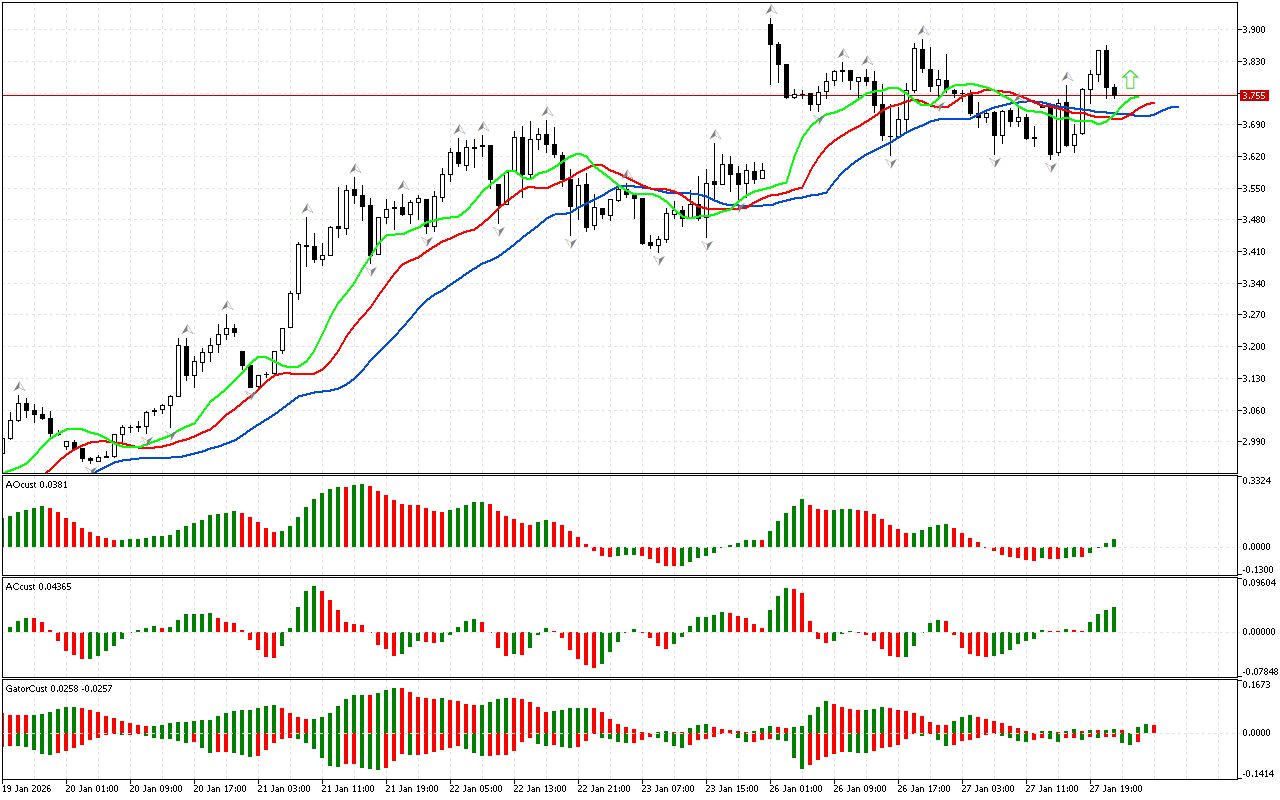
Task: Click the 26 Jan 01:00 time label
Action: pos(796,789)
